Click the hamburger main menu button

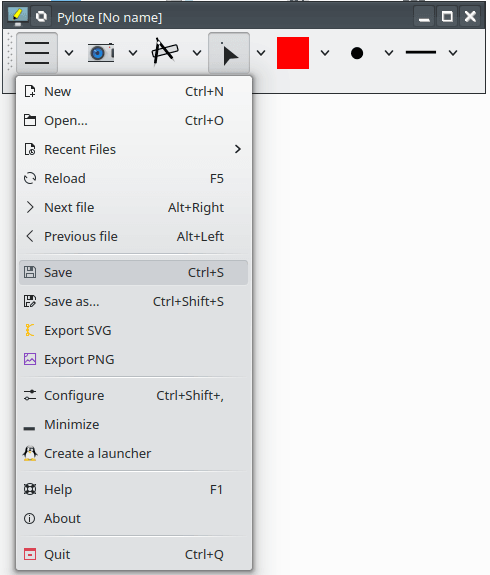pos(37,53)
